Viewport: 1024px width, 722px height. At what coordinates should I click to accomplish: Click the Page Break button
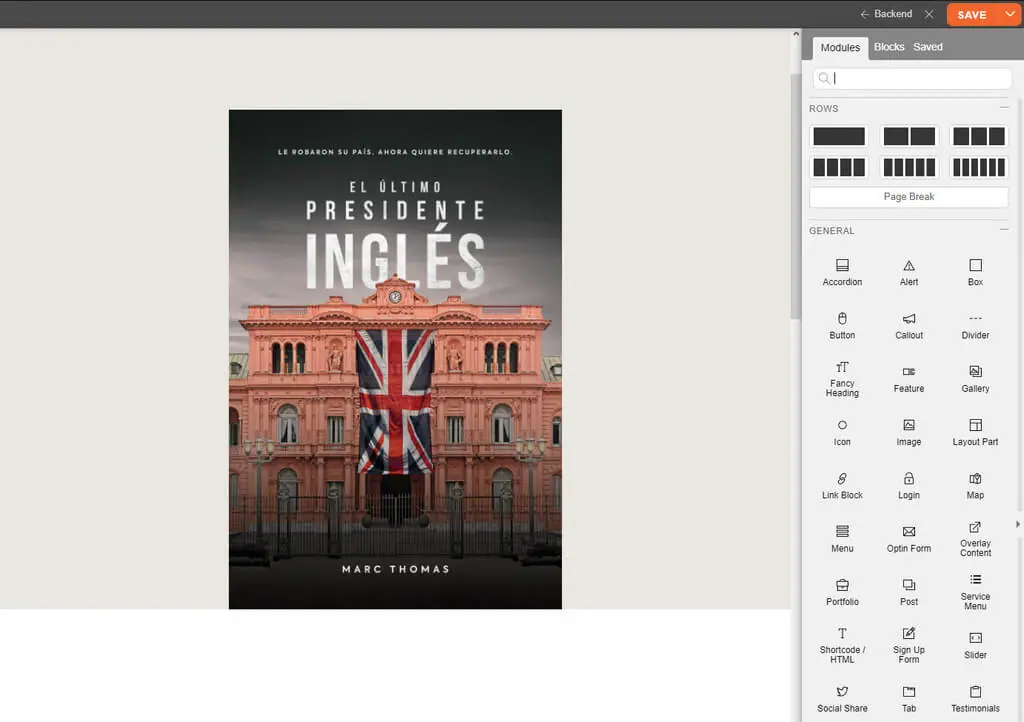click(x=908, y=196)
